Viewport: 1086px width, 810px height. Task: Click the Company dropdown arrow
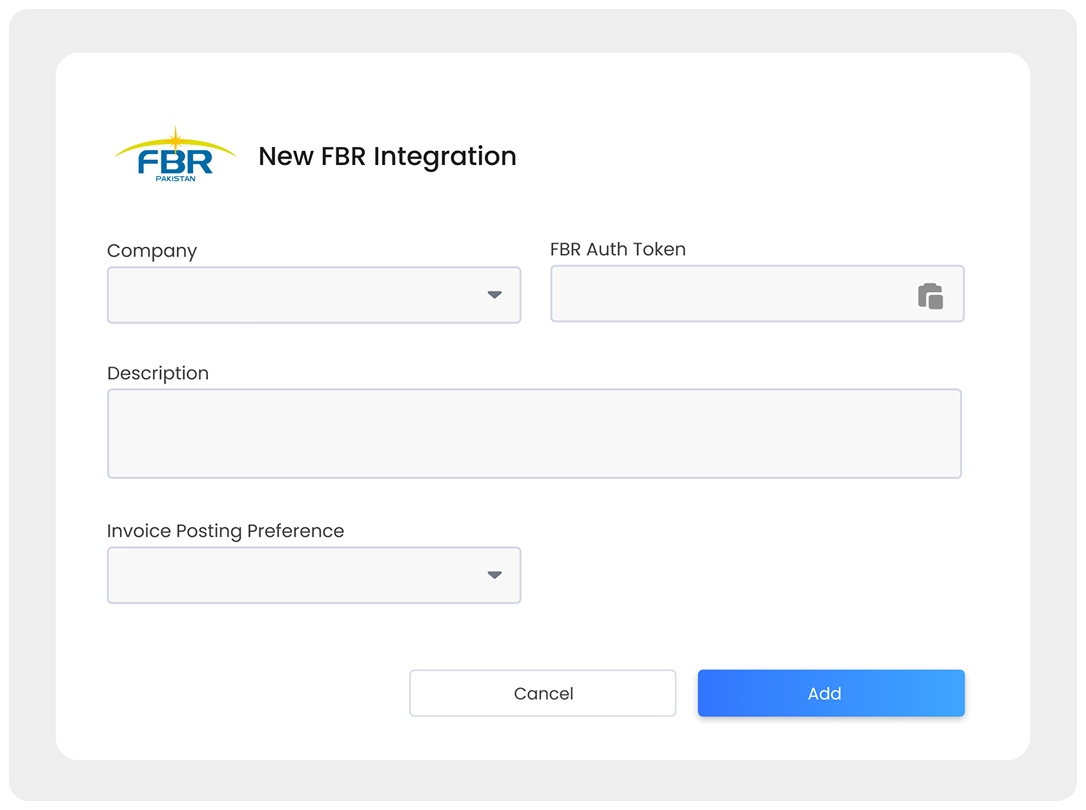(x=495, y=295)
